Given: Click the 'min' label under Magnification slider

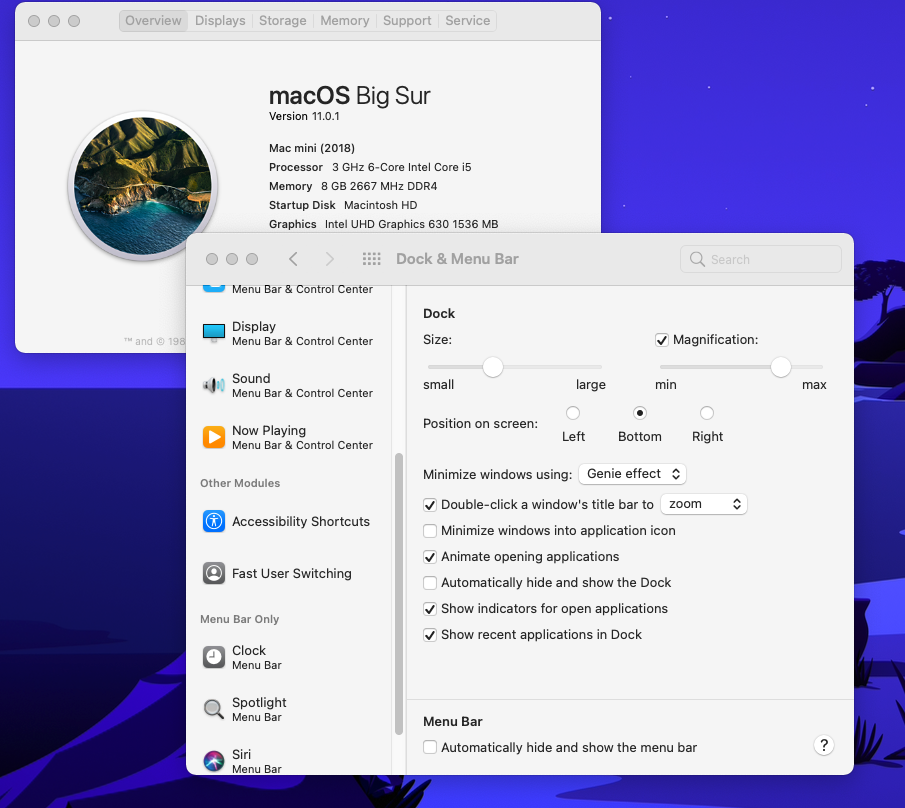Looking at the screenshot, I should coord(665,385).
